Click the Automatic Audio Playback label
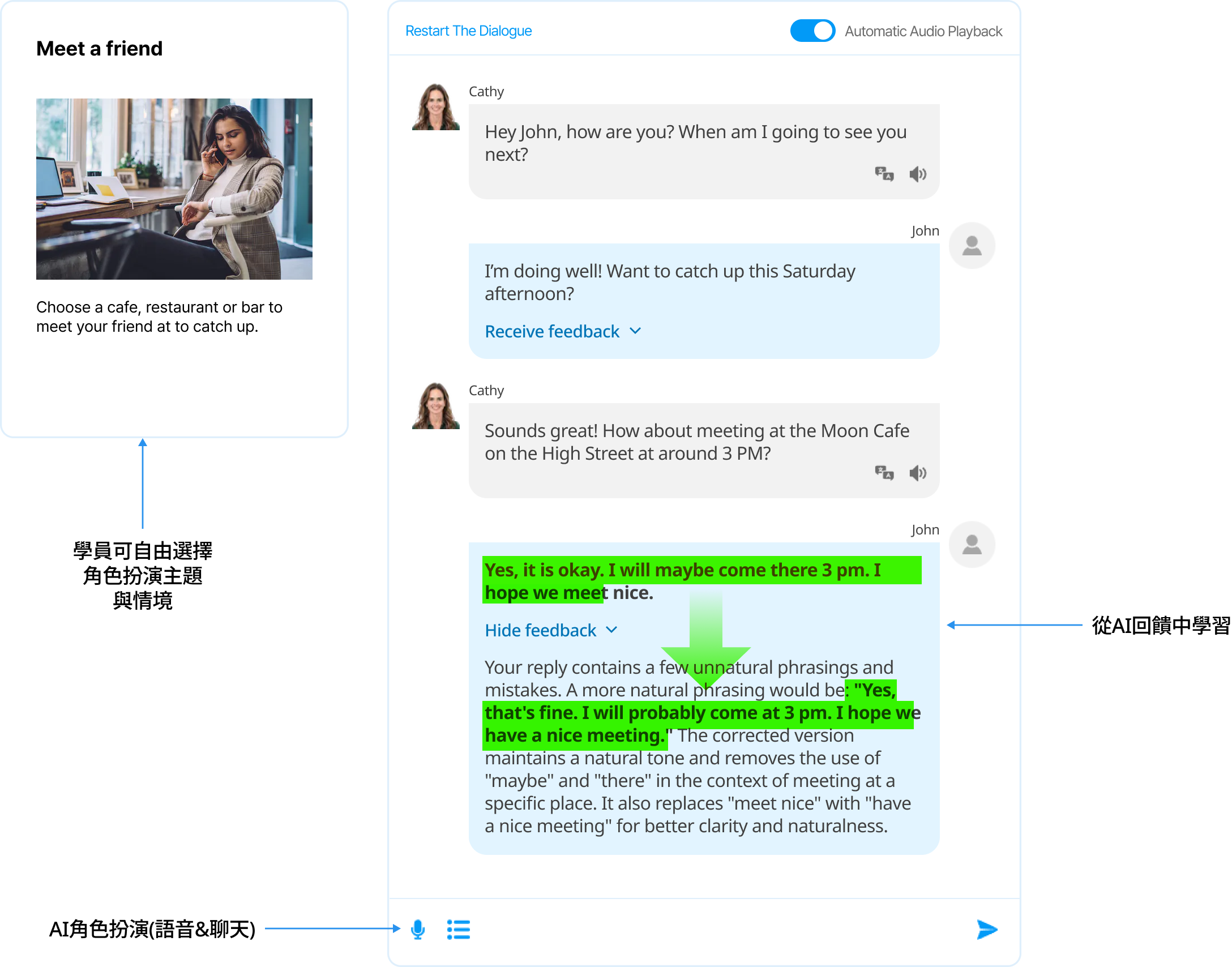Screen dimensions: 1232x967 923,31
